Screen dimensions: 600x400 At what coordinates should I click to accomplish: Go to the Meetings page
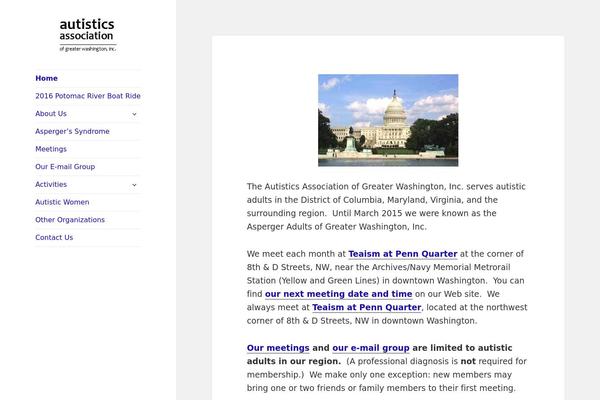(51, 149)
